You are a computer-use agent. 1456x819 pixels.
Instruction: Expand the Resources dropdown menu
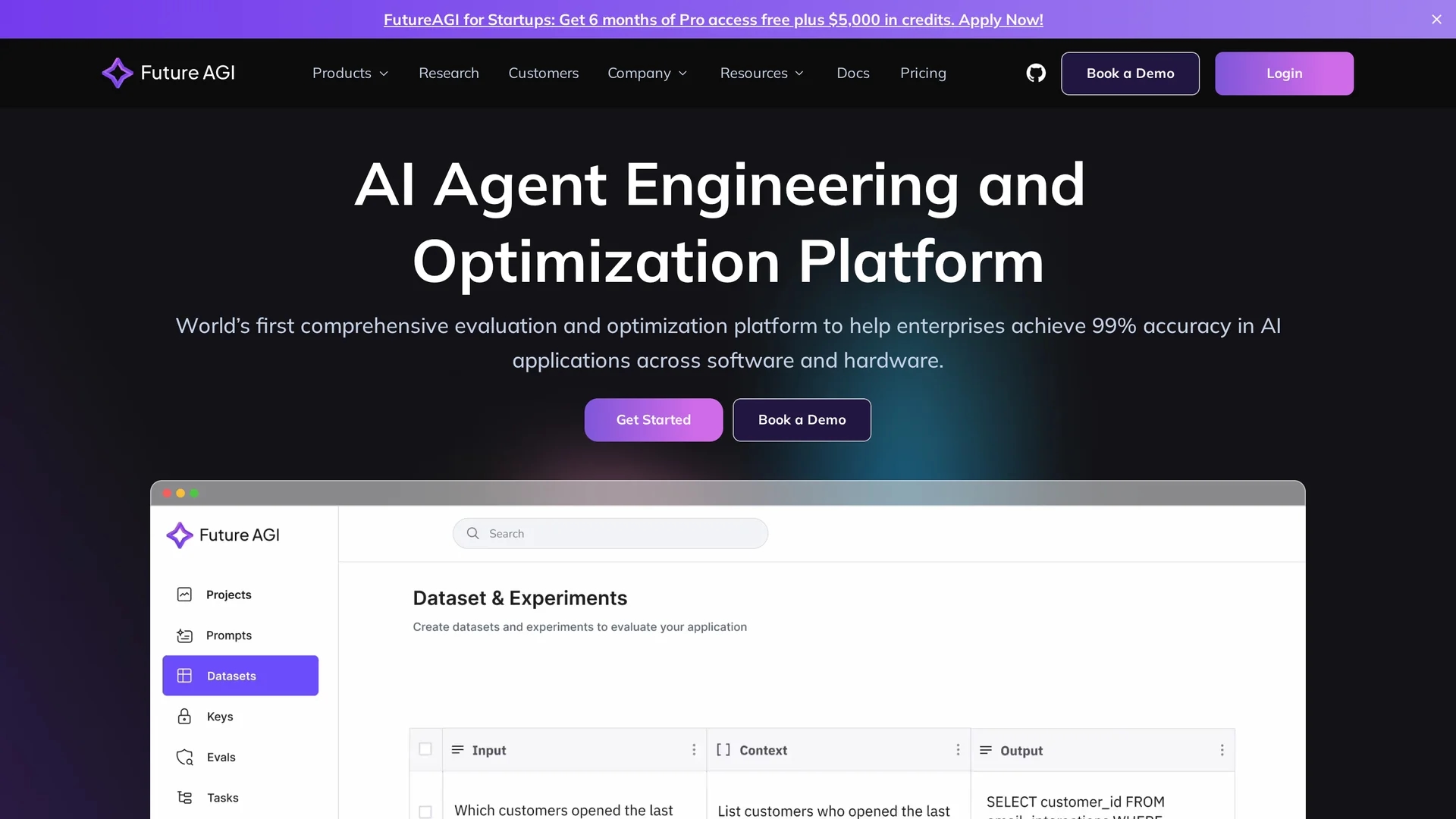click(x=762, y=74)
